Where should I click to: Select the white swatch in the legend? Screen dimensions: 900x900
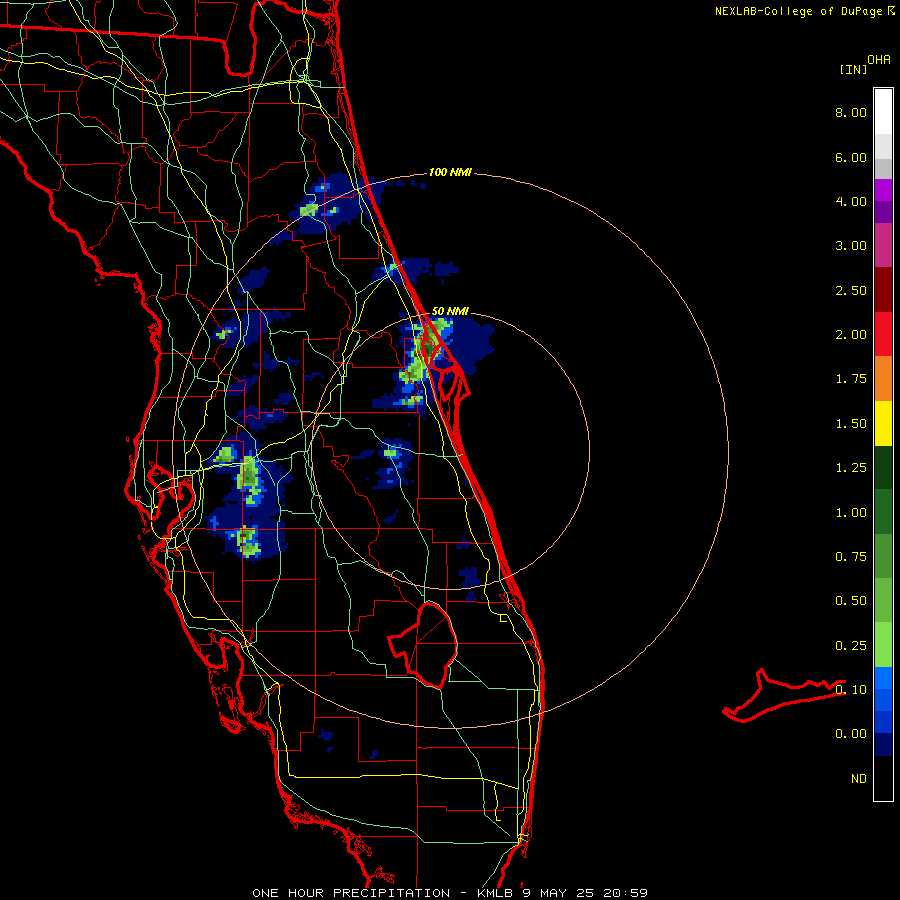click(x=883, y=112)
